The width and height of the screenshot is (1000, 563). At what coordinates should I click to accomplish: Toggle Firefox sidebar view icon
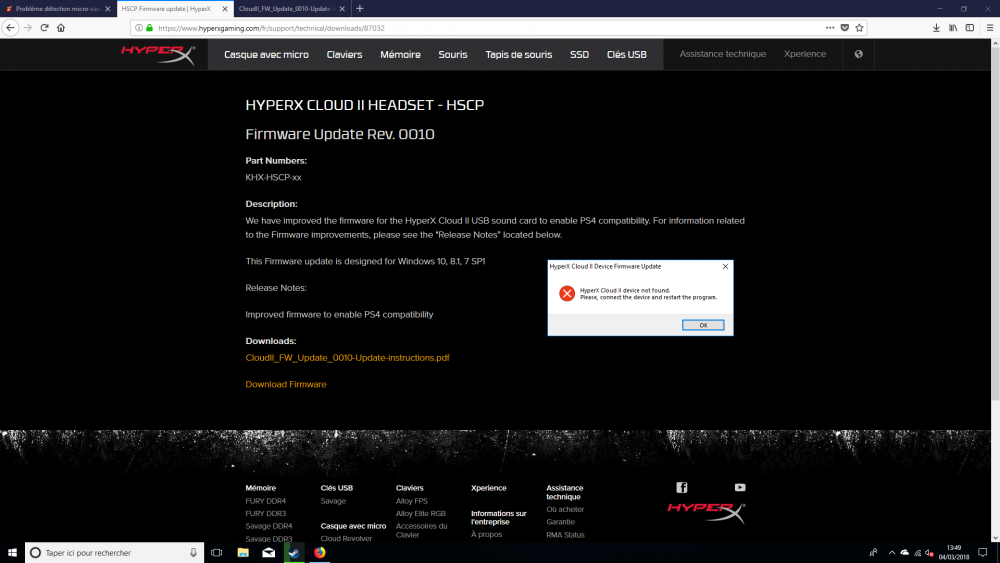(969, 27)
